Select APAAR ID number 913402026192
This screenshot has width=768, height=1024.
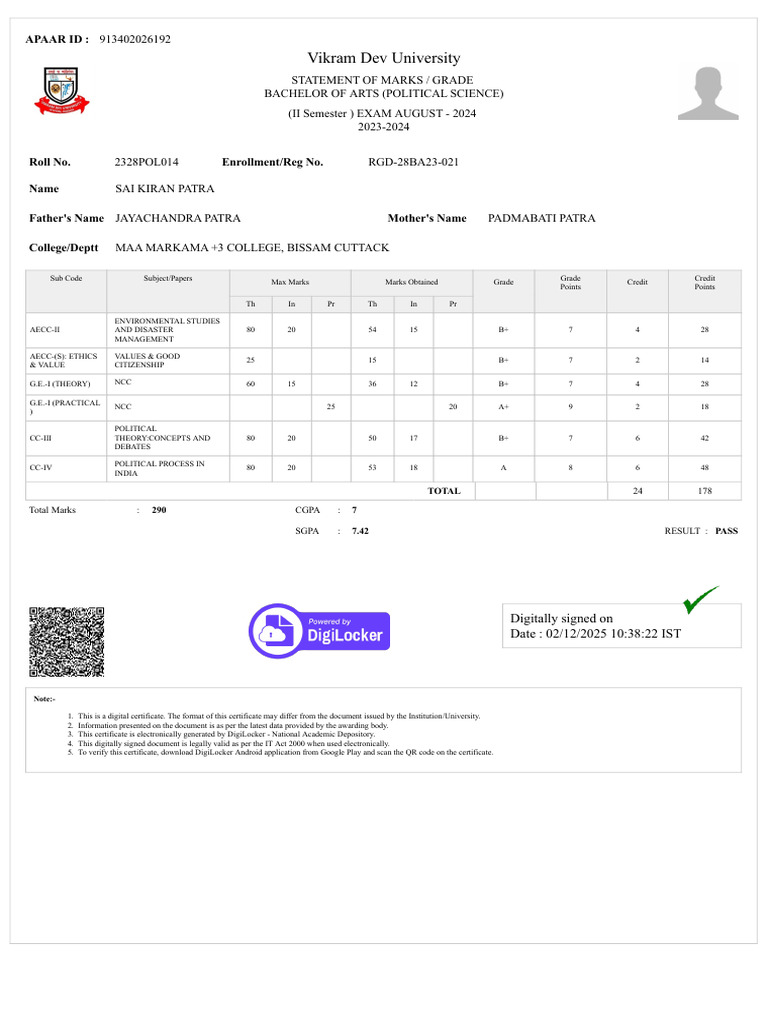tap(135, 39)
